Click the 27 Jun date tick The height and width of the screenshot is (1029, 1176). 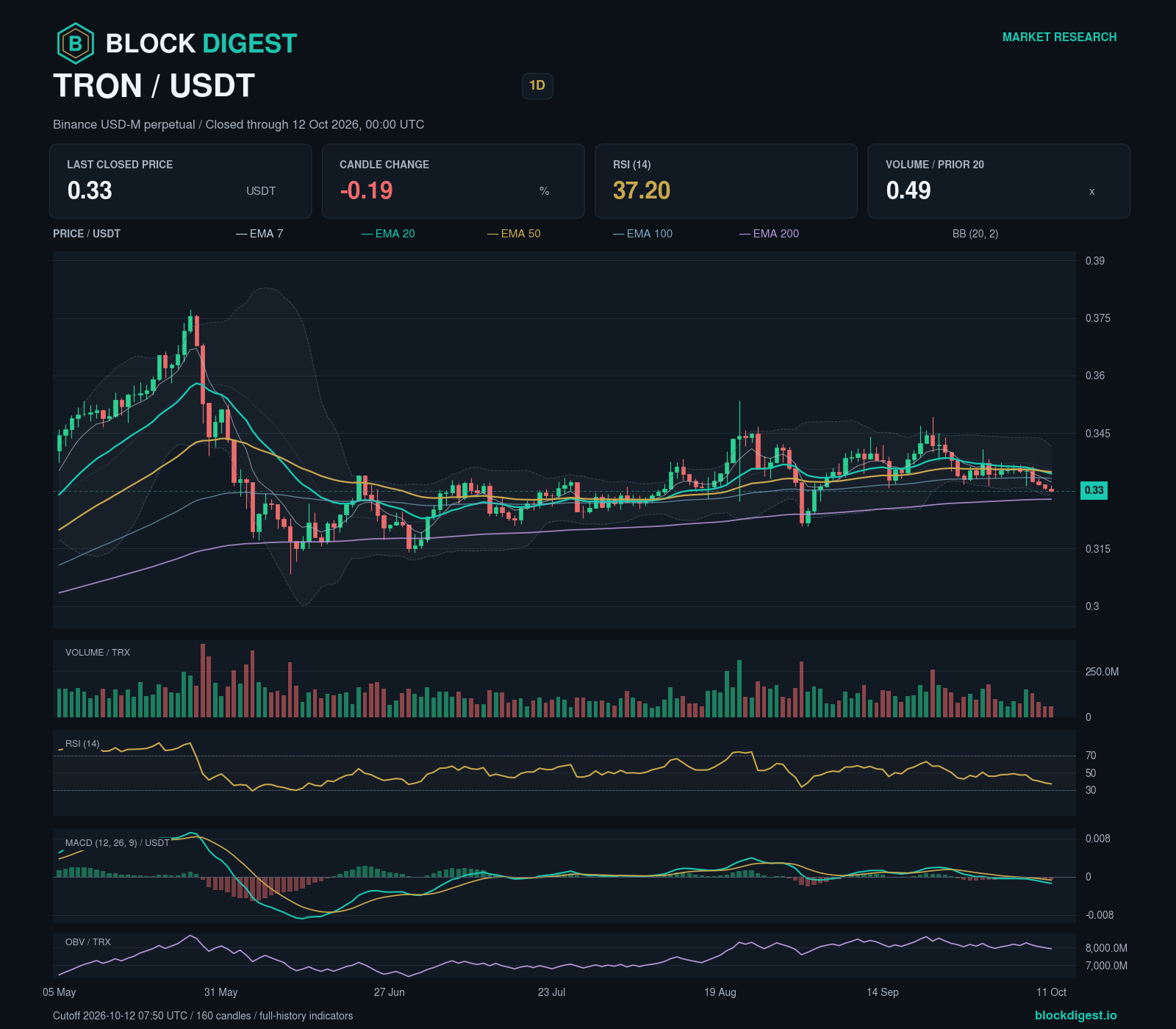390,992
